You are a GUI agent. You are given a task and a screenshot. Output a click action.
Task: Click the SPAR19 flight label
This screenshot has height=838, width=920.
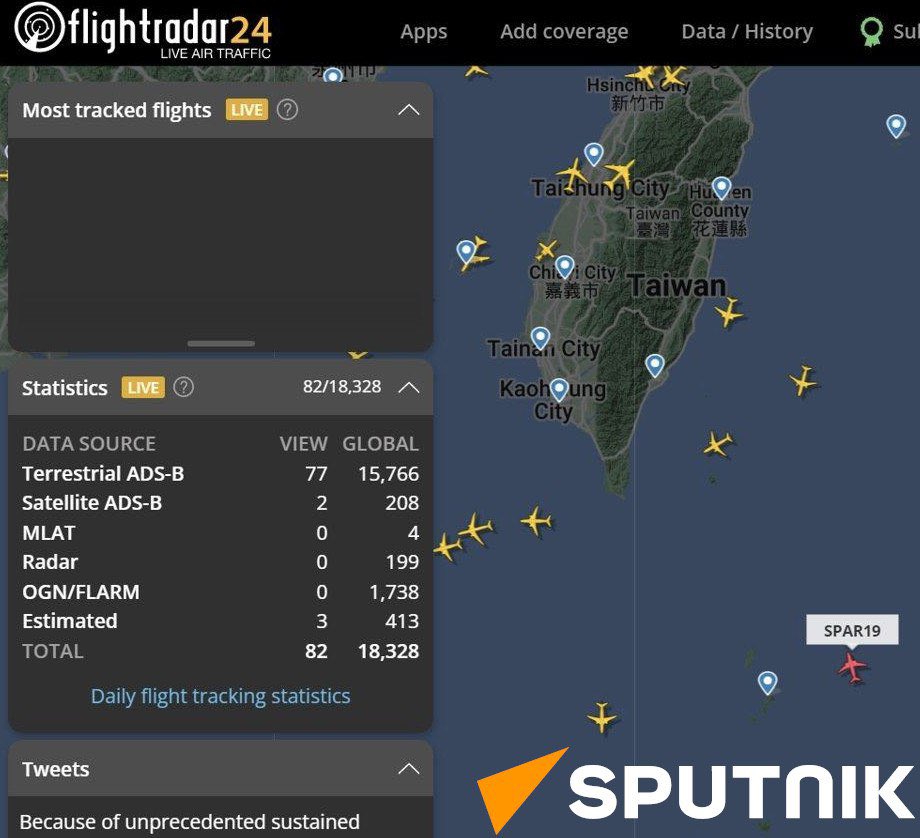click(x=852, y=630)
